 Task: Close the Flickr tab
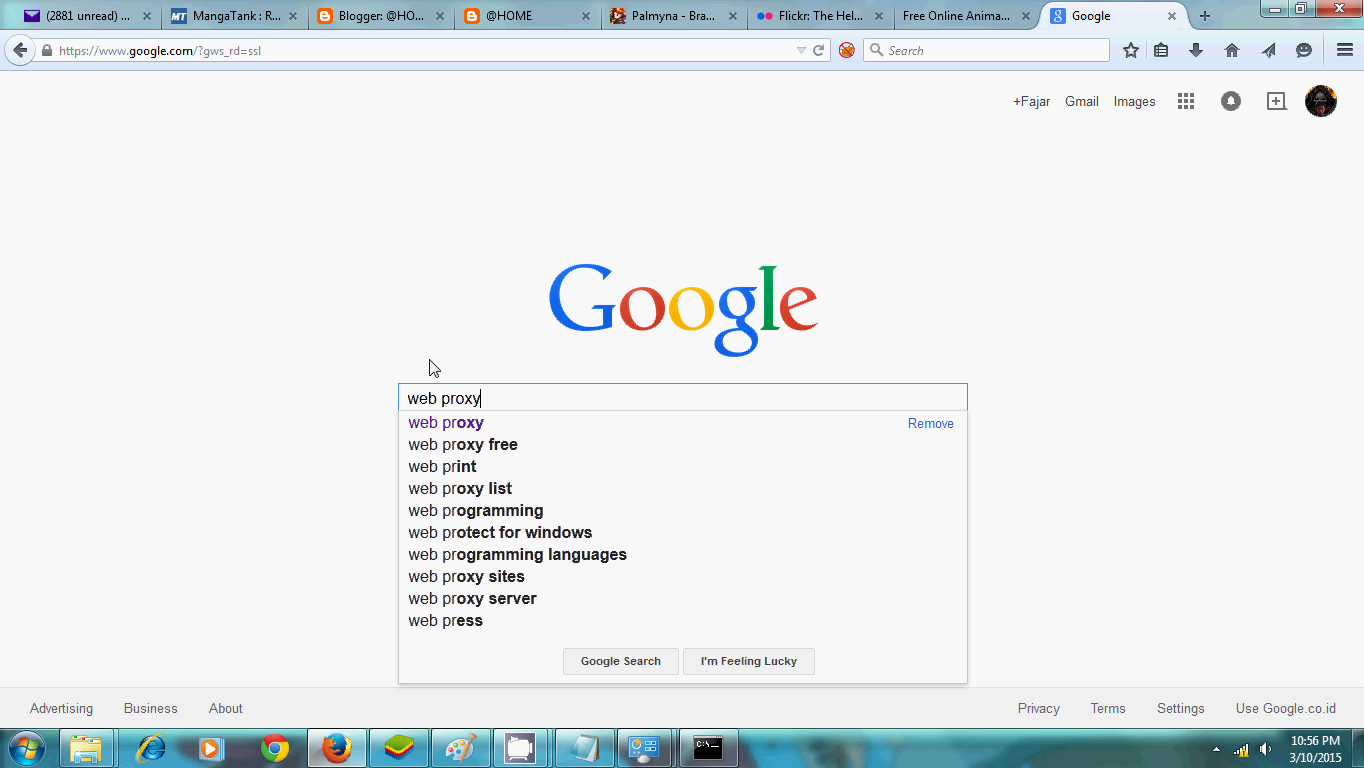pos(879,16)
